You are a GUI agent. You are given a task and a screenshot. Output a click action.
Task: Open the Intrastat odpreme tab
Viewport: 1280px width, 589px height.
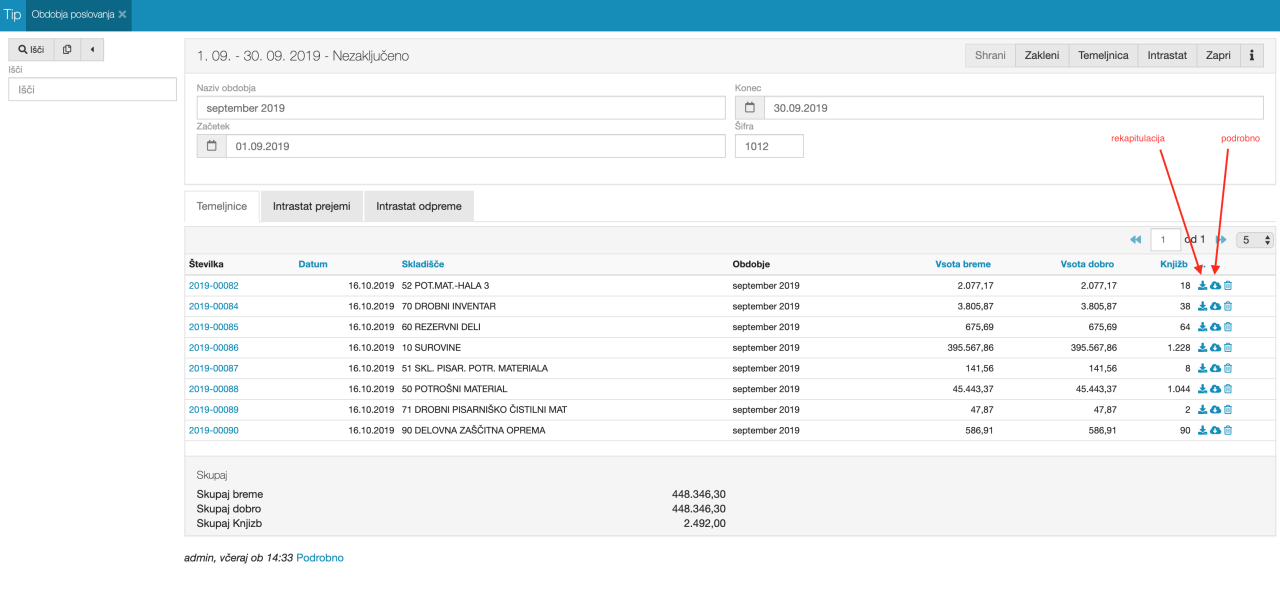(418, 207)
